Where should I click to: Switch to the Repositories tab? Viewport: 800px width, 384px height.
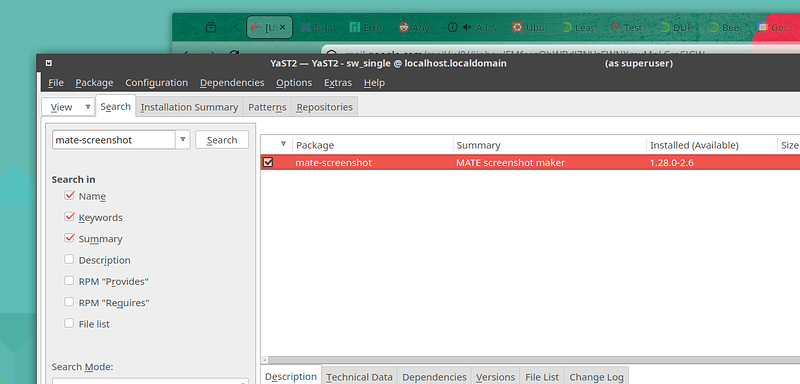click(324, 107)
